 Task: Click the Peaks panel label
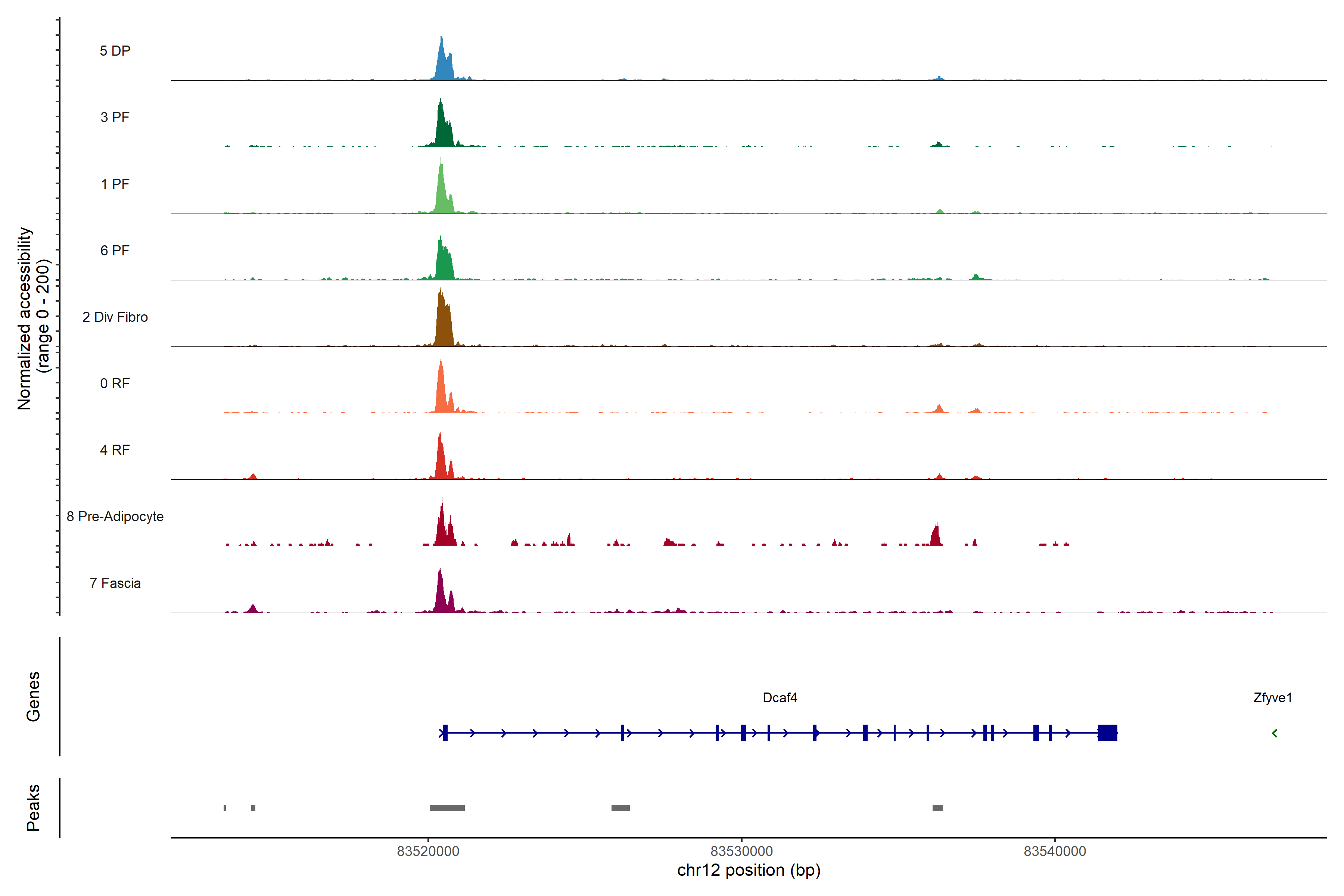coord(33,808)
